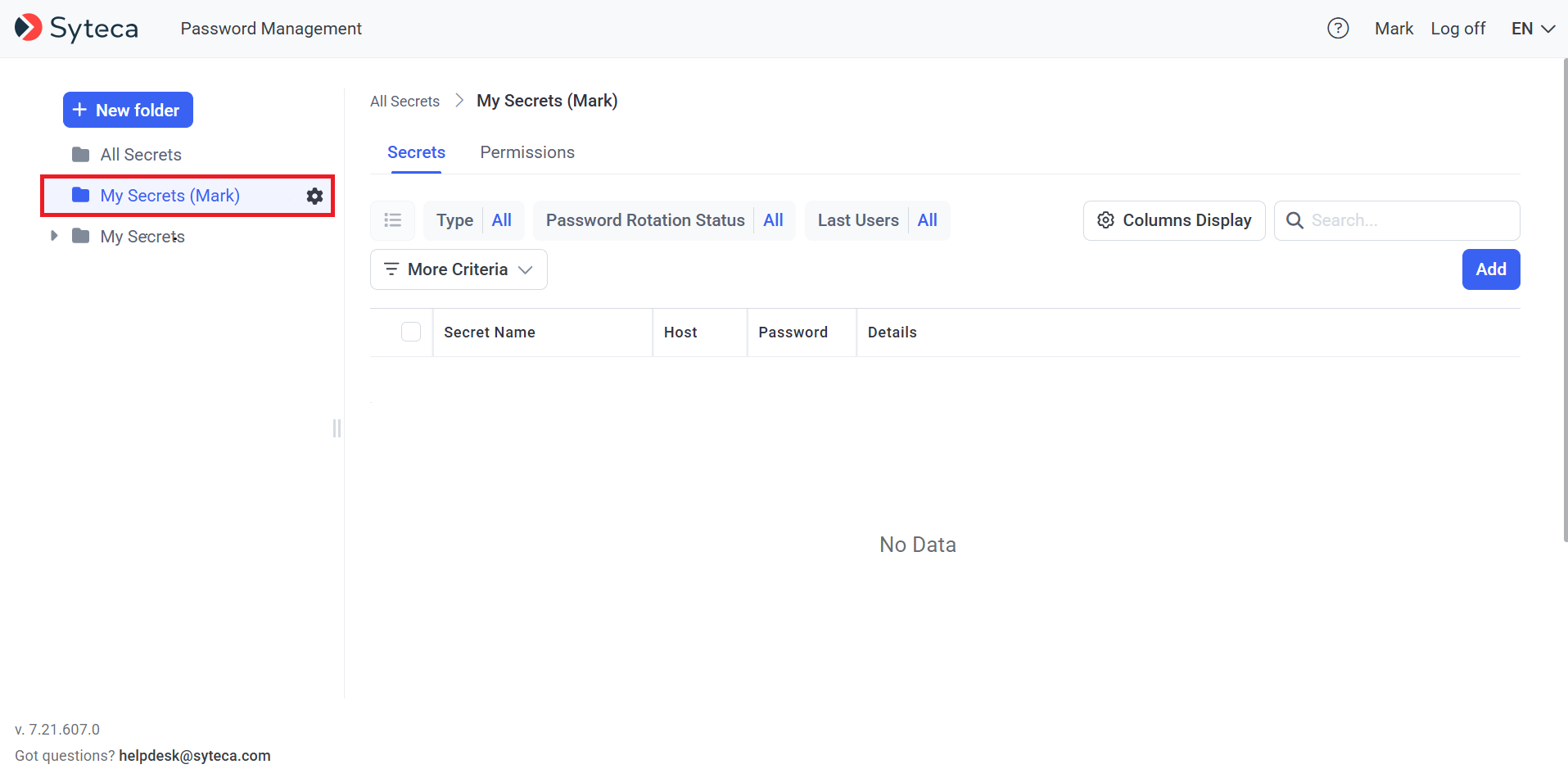
Task: Click the All Secrets folder icon
Action: pos(80,155)
